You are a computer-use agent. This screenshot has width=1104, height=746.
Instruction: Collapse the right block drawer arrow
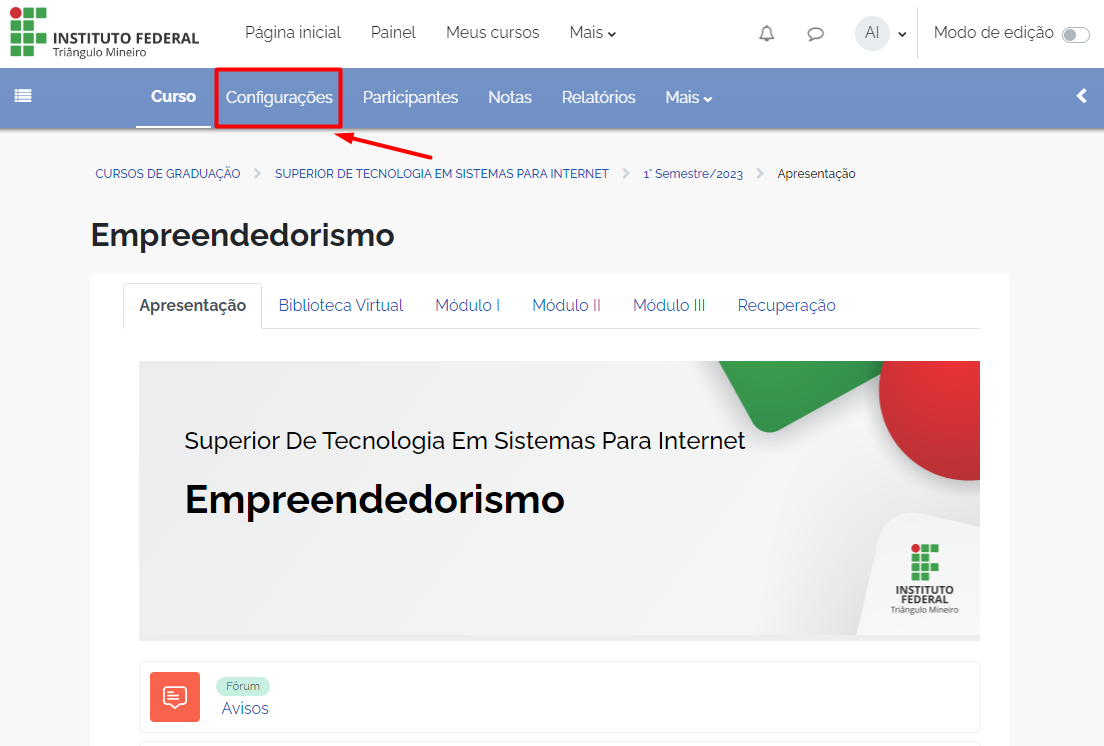(x=1081, y=96)
